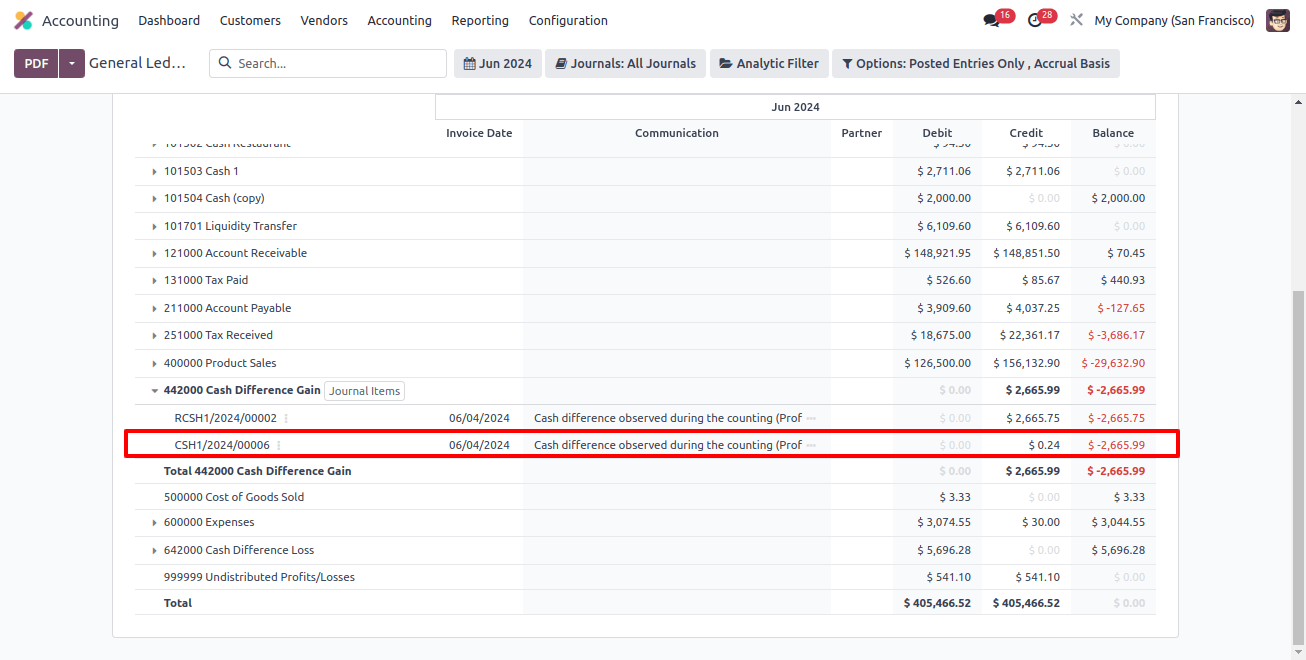Screen dimensions: 1306x660
Task: Open the Jun 2024 date filter
Action: tap(498, 63)
